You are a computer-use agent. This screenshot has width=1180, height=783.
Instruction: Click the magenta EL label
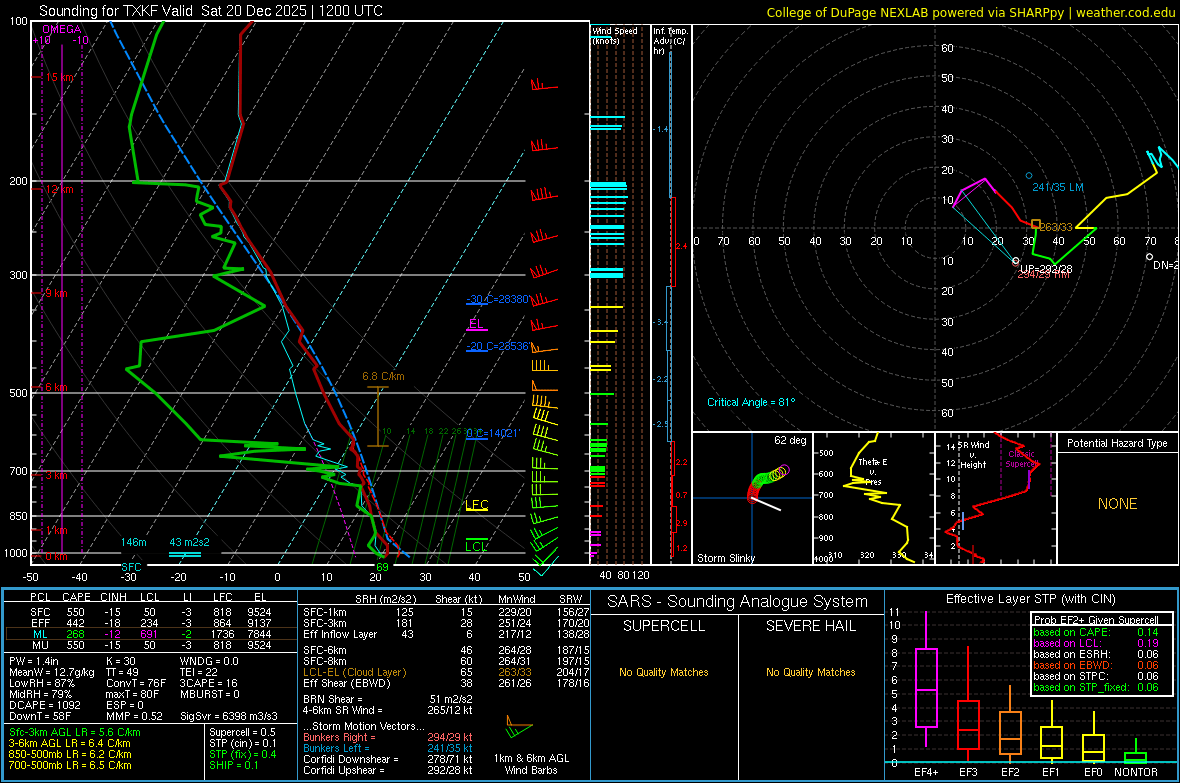click(476, 324)
